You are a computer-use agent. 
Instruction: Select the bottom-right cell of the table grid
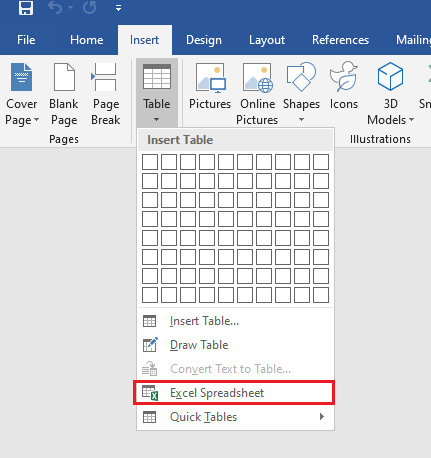point(321,295)
